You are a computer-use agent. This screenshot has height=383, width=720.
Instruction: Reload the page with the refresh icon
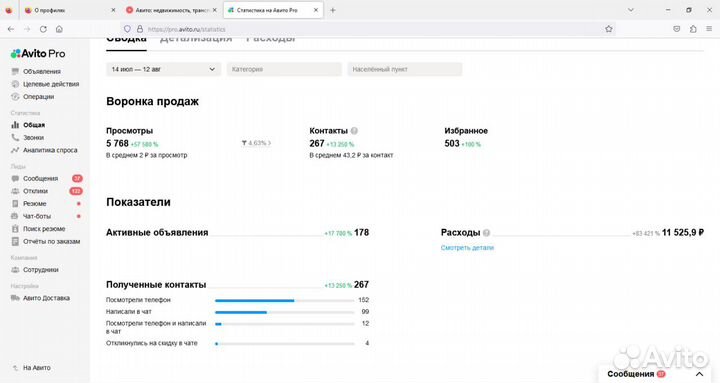(43, 29)
